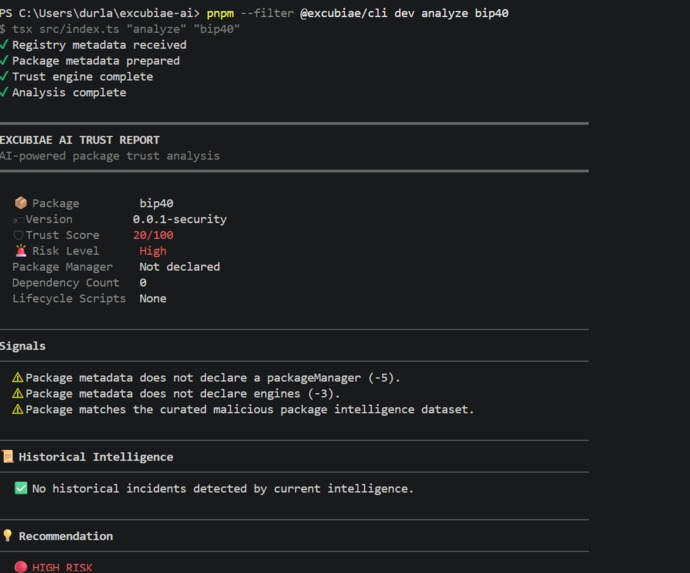
Task: Click the 'Lifecycle Scripts' label
Action: 69,298
